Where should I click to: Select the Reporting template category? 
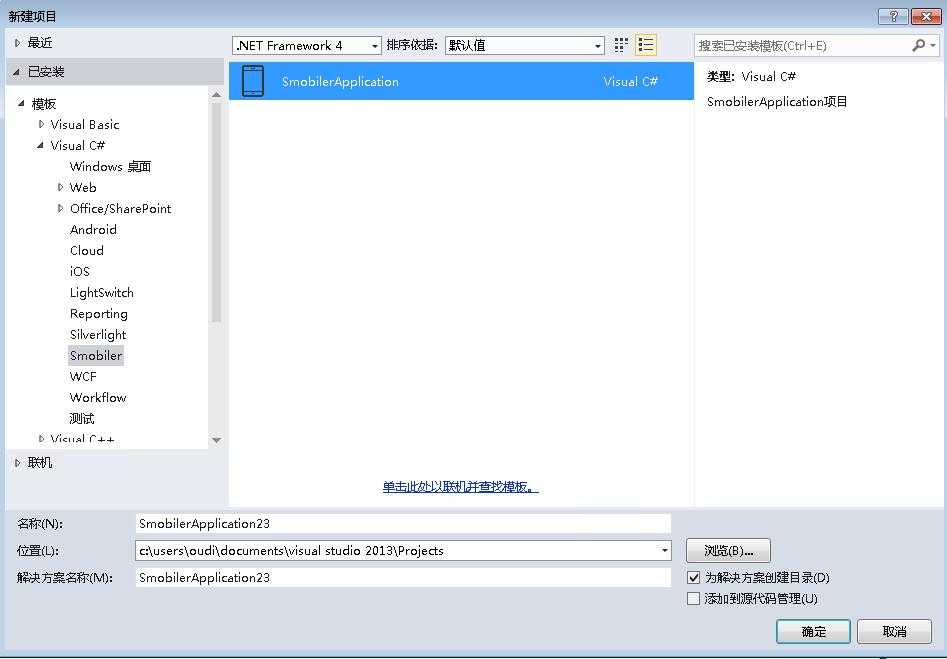click(x=98, y=313)
